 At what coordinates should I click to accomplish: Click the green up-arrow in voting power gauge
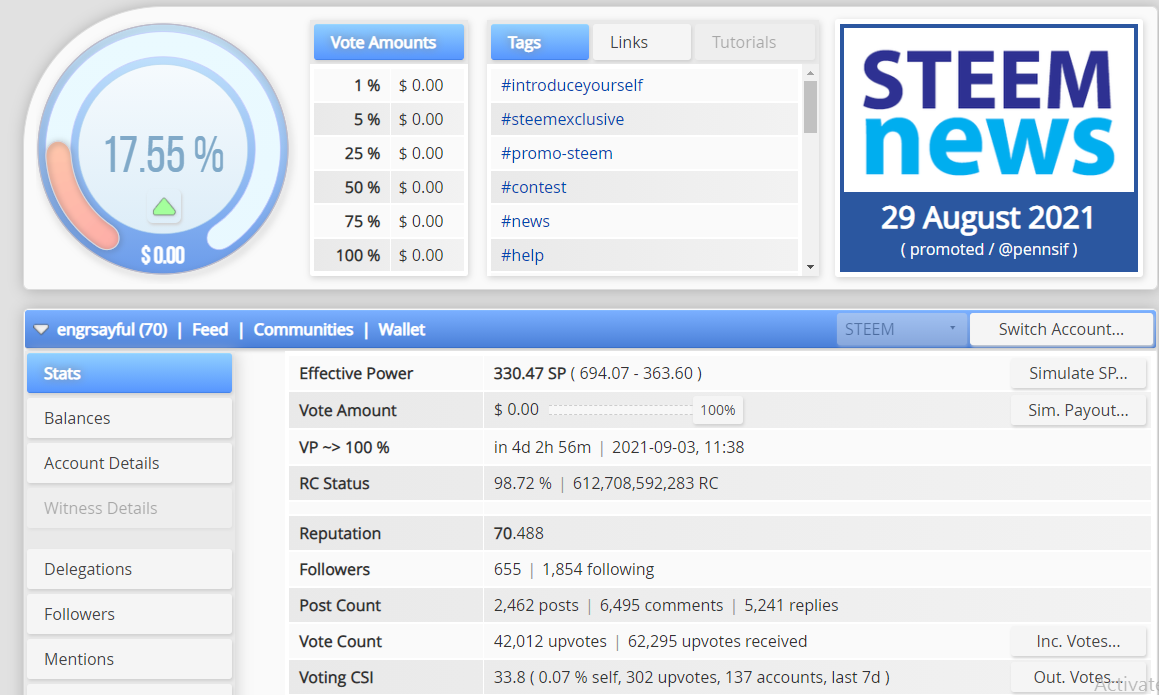[x=164, y=207]
